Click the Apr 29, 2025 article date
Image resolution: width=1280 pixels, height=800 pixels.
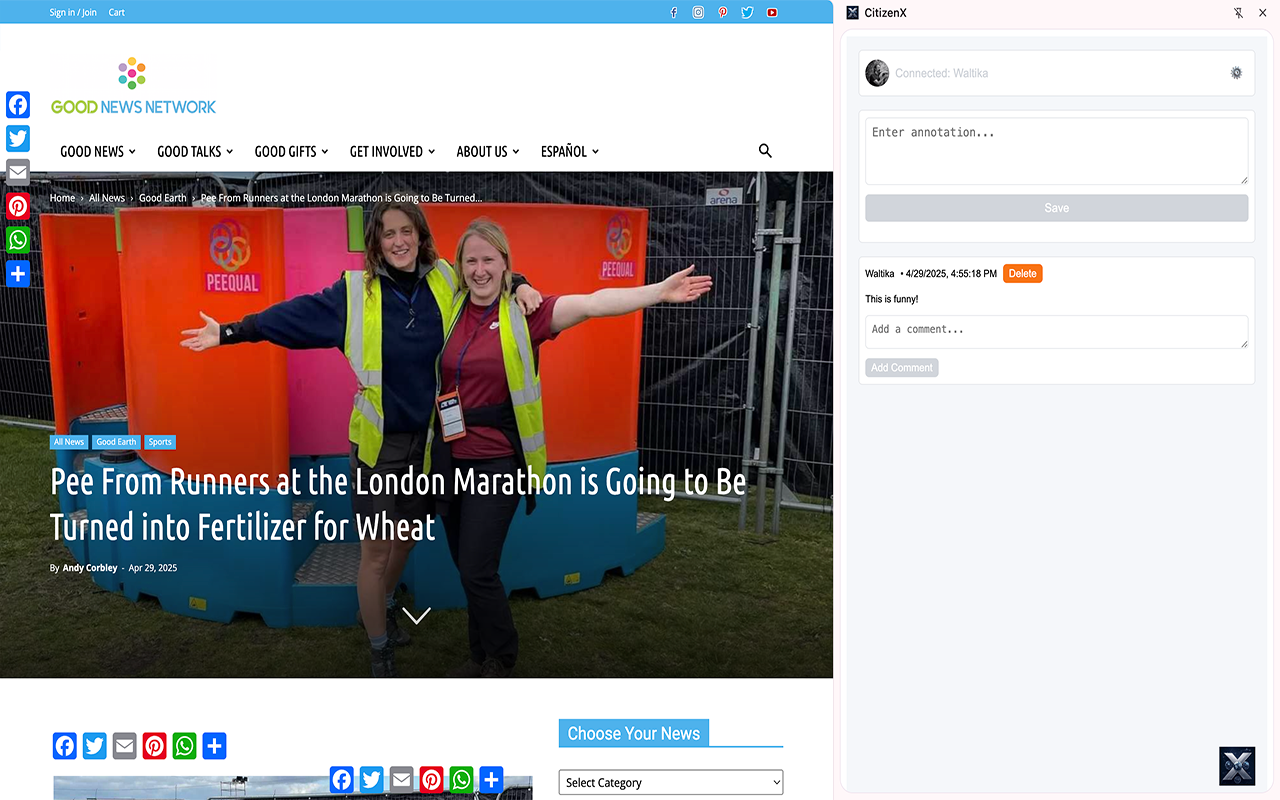point(153,568)
